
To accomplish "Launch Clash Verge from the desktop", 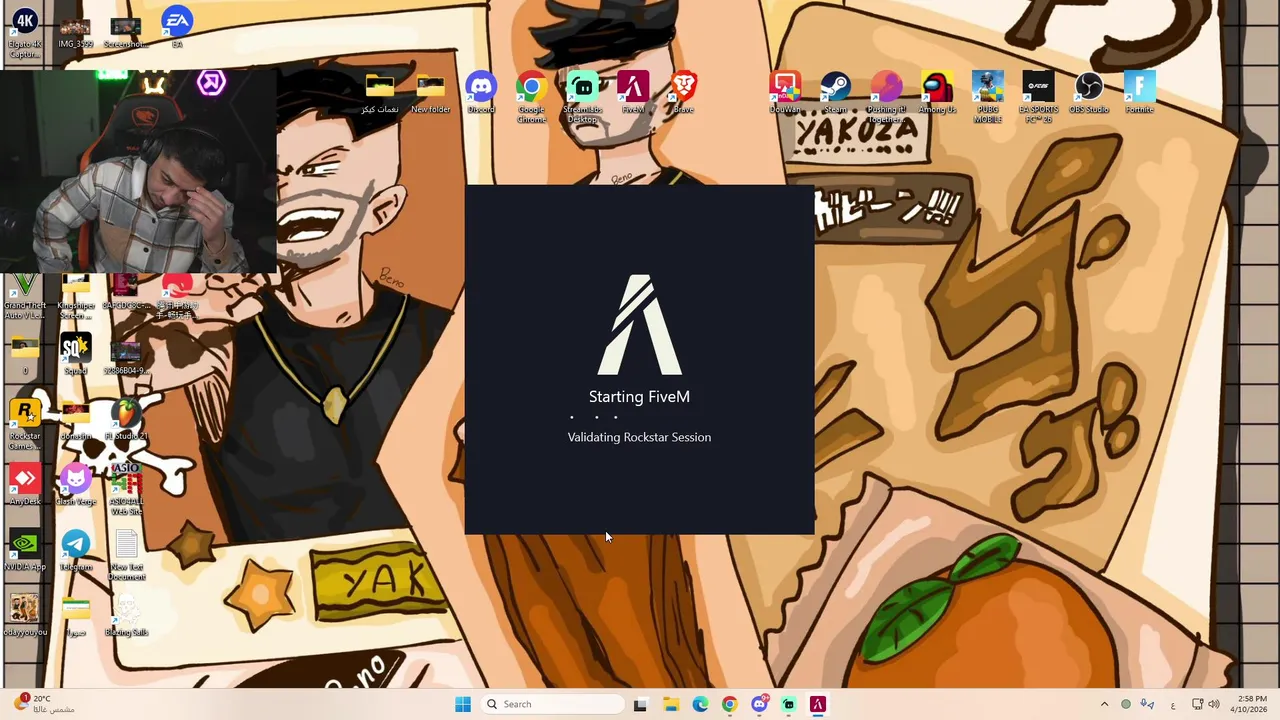I will click(75, 484).
